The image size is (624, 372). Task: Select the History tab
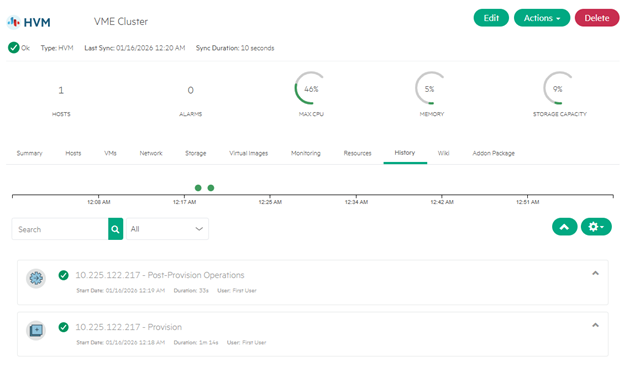(405, 153)
